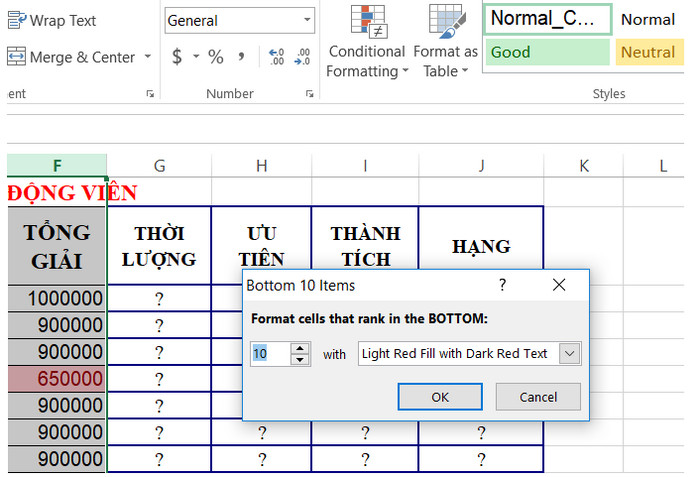
Task: Click the Cancel button
Action: coord(538,397)
